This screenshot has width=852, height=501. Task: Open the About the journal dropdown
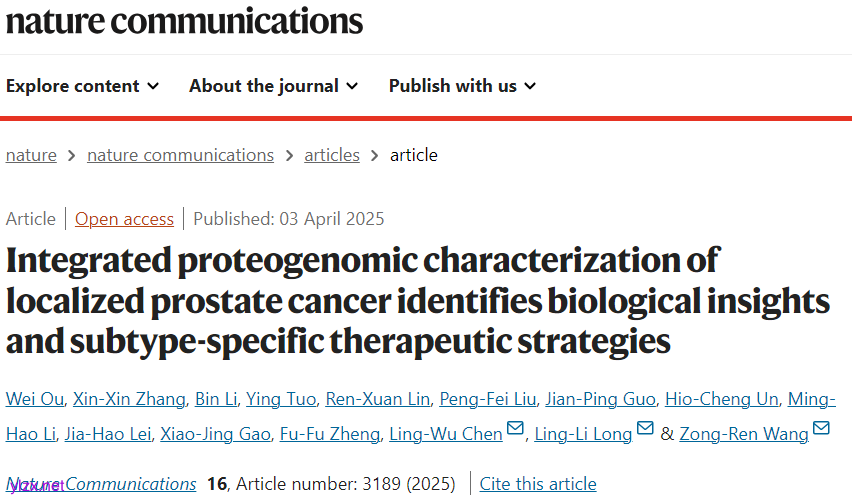click(273, 86)
